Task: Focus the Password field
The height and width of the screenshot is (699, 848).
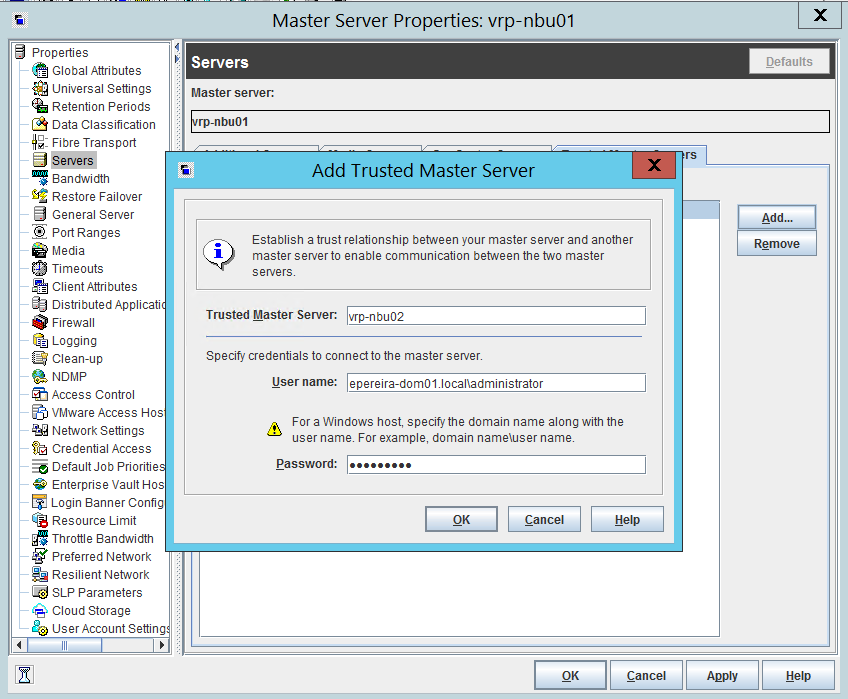Action: tap(496, 465)
